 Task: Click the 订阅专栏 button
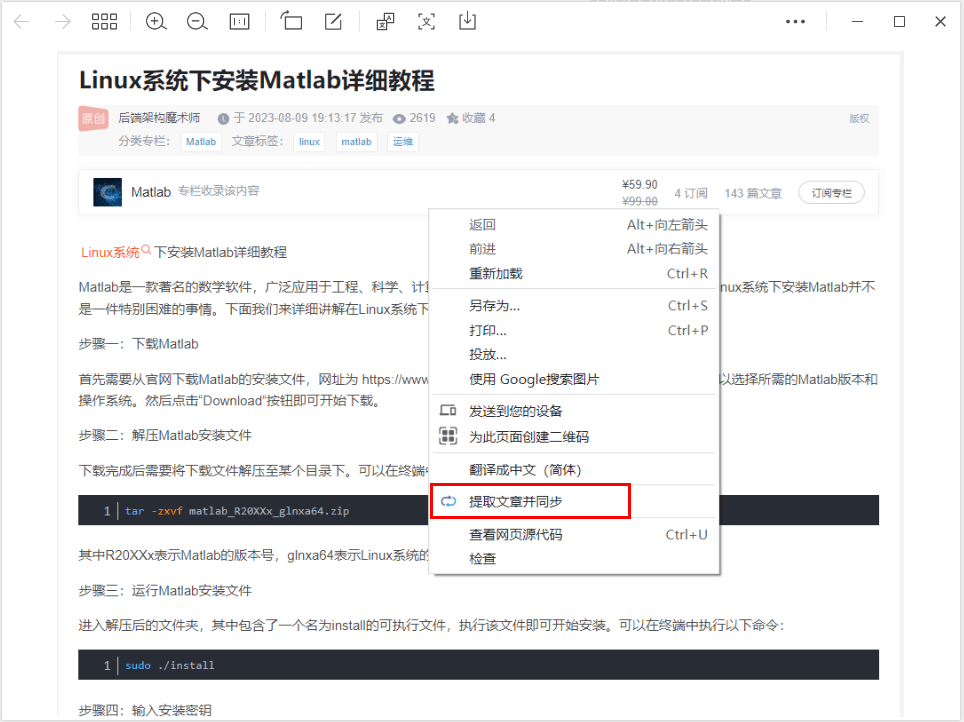coord(830,192)
